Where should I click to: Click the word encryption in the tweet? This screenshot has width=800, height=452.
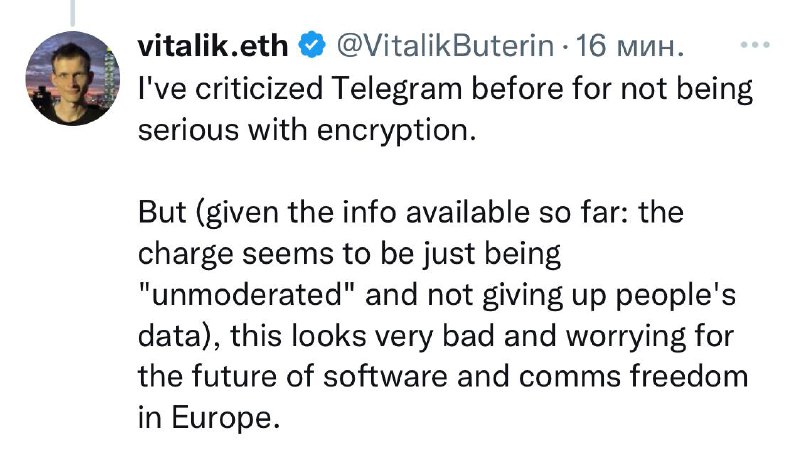tap(396, 131)
